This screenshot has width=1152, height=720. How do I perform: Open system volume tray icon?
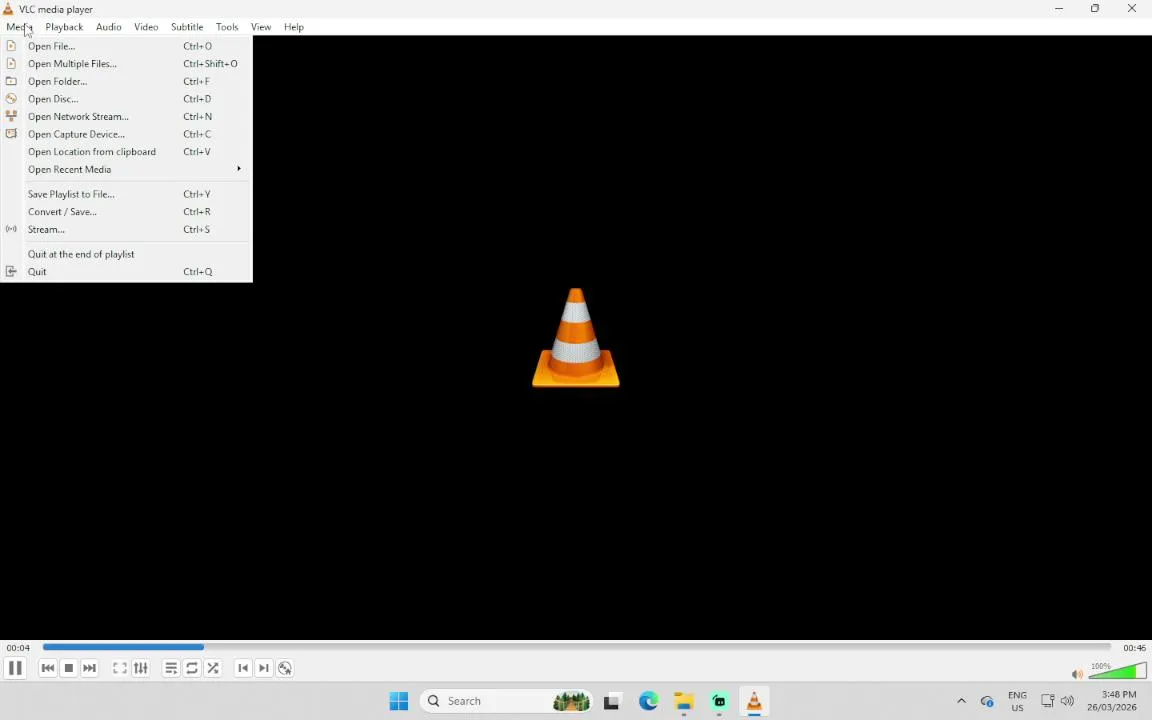coord(1068,701)
